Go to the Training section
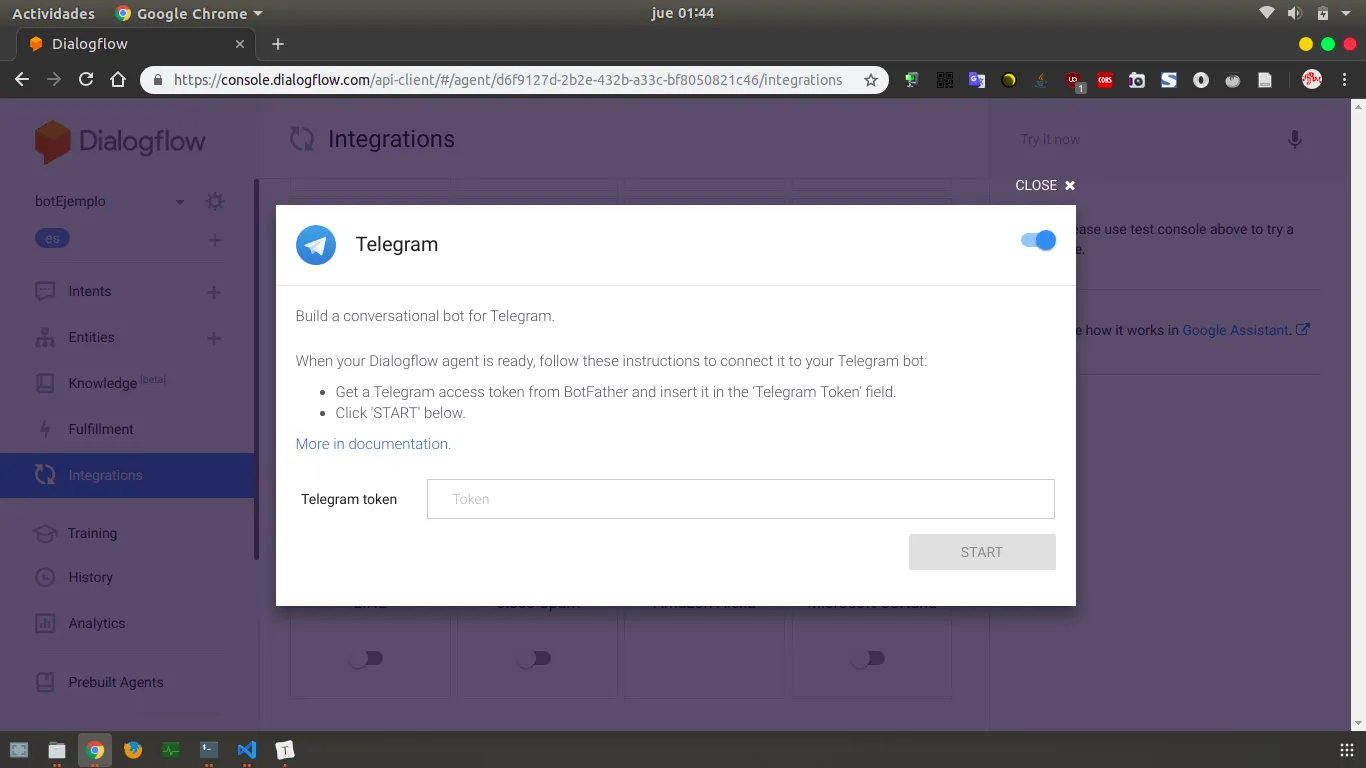 coord(92,533)
